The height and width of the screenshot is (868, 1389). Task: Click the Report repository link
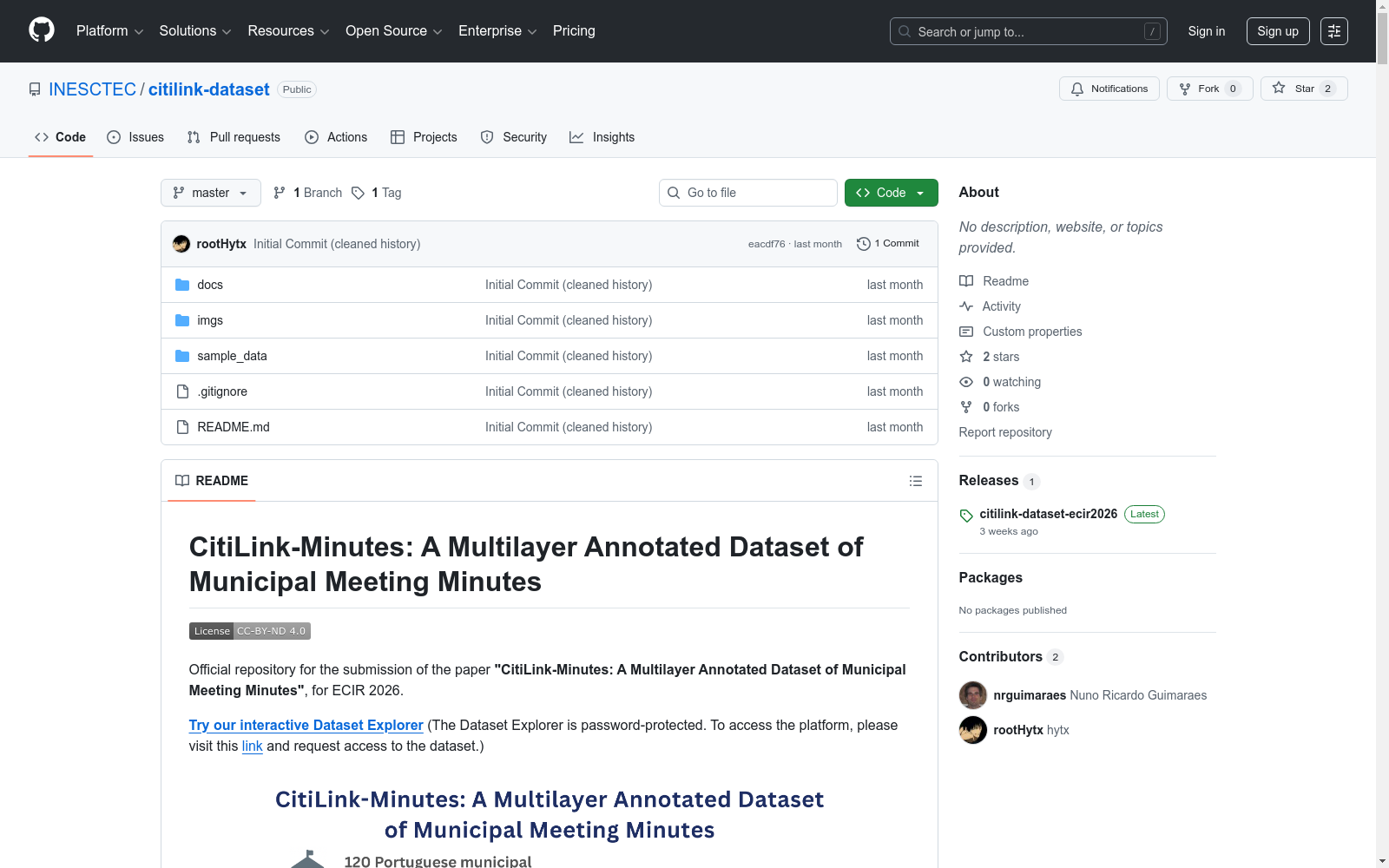1005,432
